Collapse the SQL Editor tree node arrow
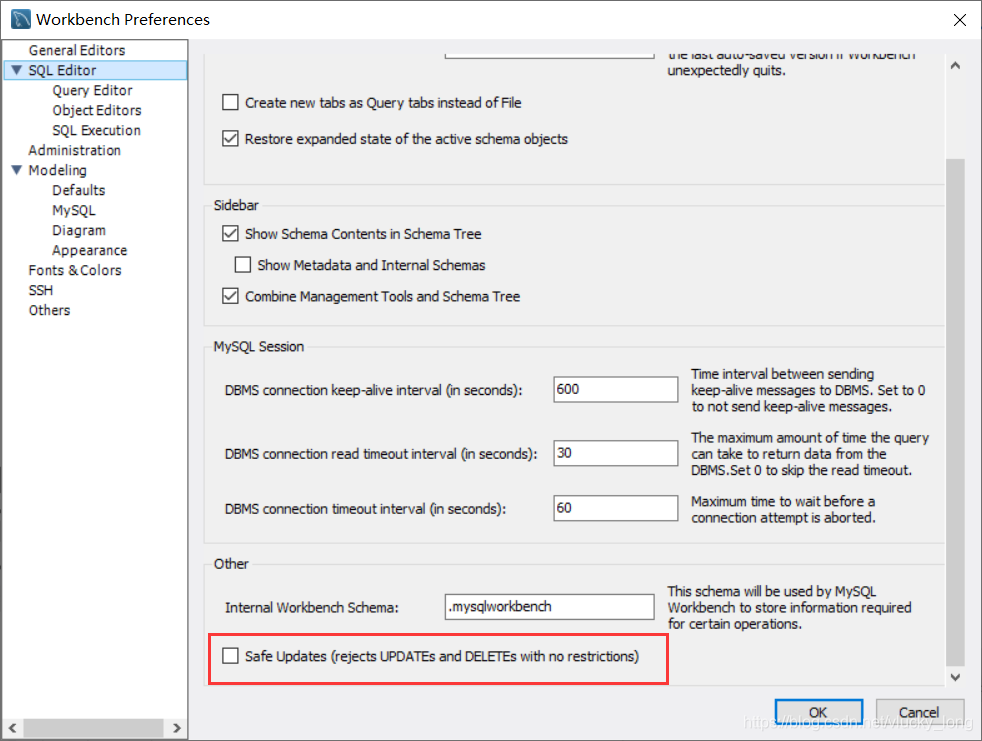The width and height of the screenshot is (982, 741). [x=17, y=70]
